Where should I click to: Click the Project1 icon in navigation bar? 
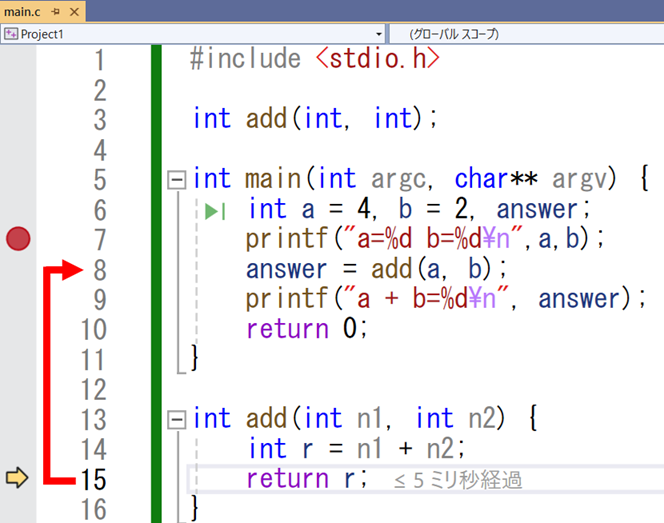point(11,34)
